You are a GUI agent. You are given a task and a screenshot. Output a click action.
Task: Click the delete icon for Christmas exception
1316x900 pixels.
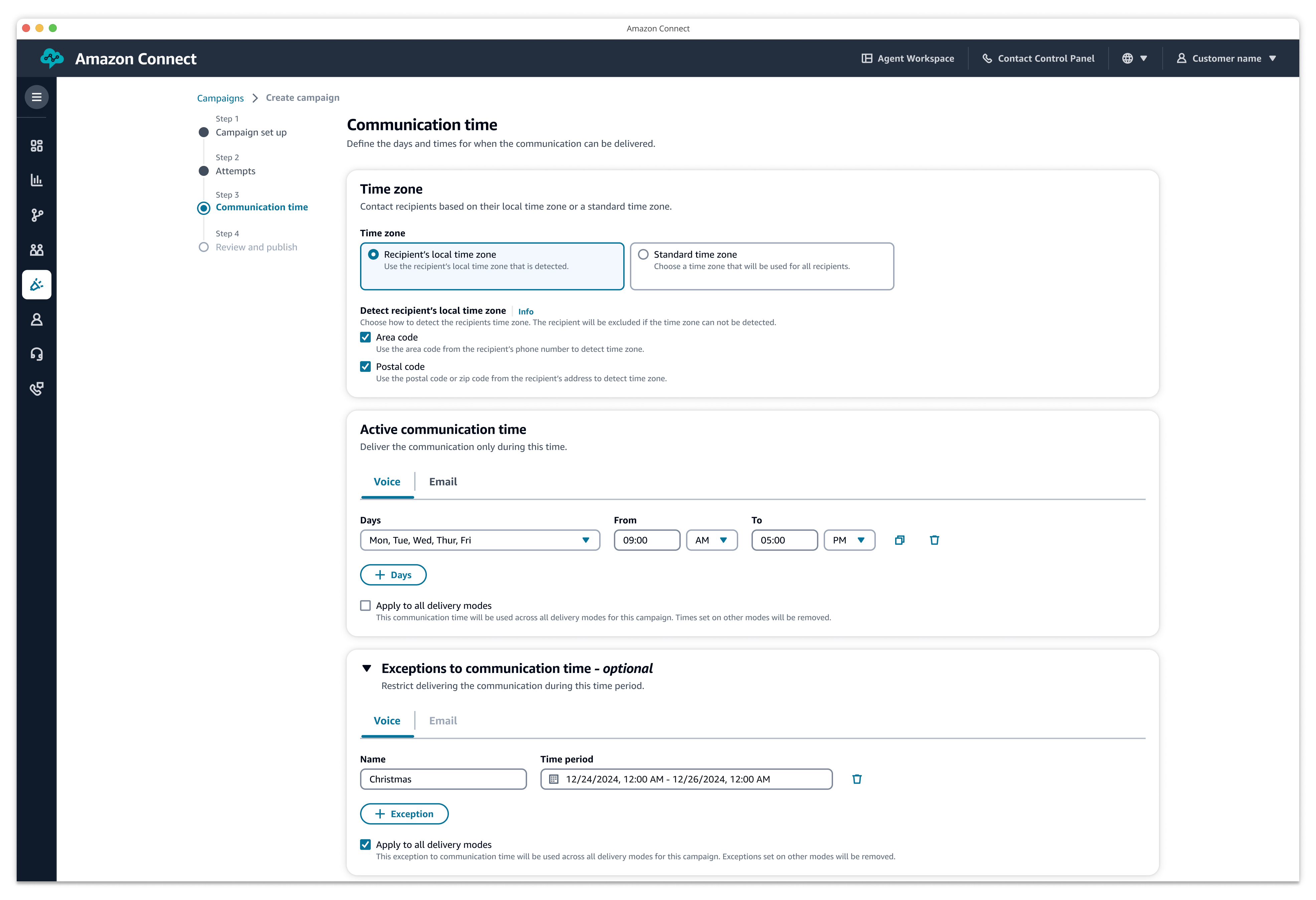pos(857,779)
